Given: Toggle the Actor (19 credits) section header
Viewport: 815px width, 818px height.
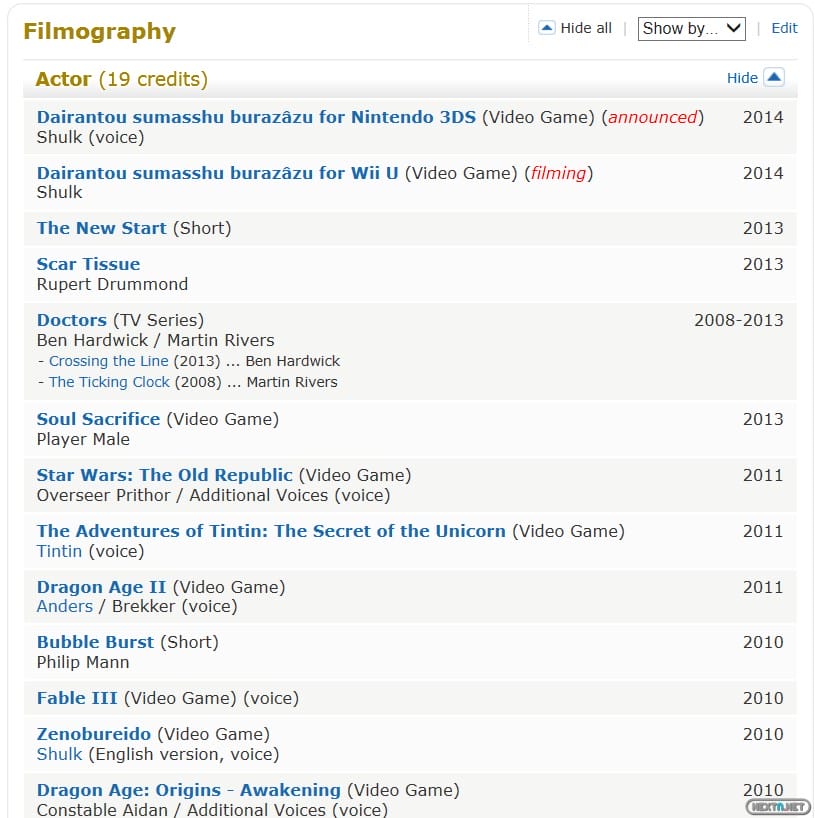Looking at the screenshot, I should click(x=121, y=79).
